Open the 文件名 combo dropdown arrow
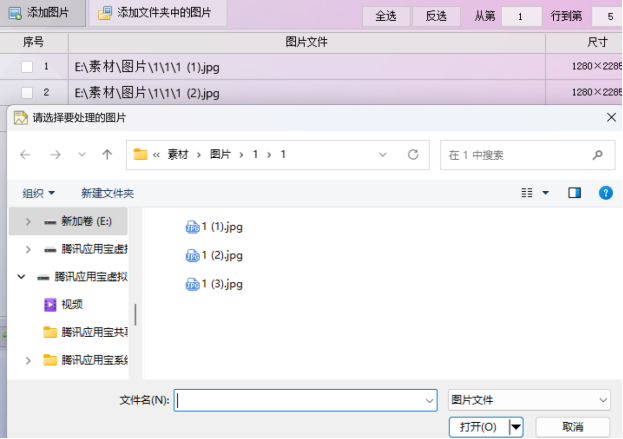Screen dimensions: 623x439 [430, 400]
